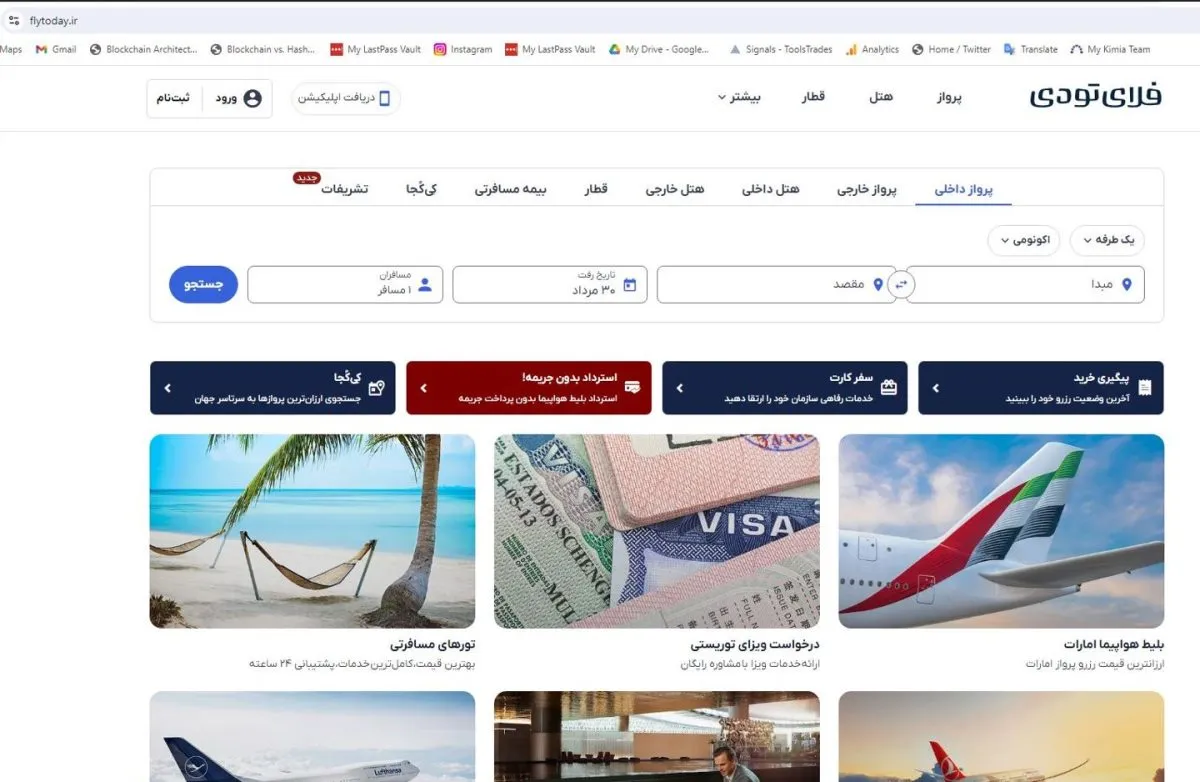1200x782 pixels.
Task: Click the calendar icon in the departure date field
Action: [x=630, y=285]
